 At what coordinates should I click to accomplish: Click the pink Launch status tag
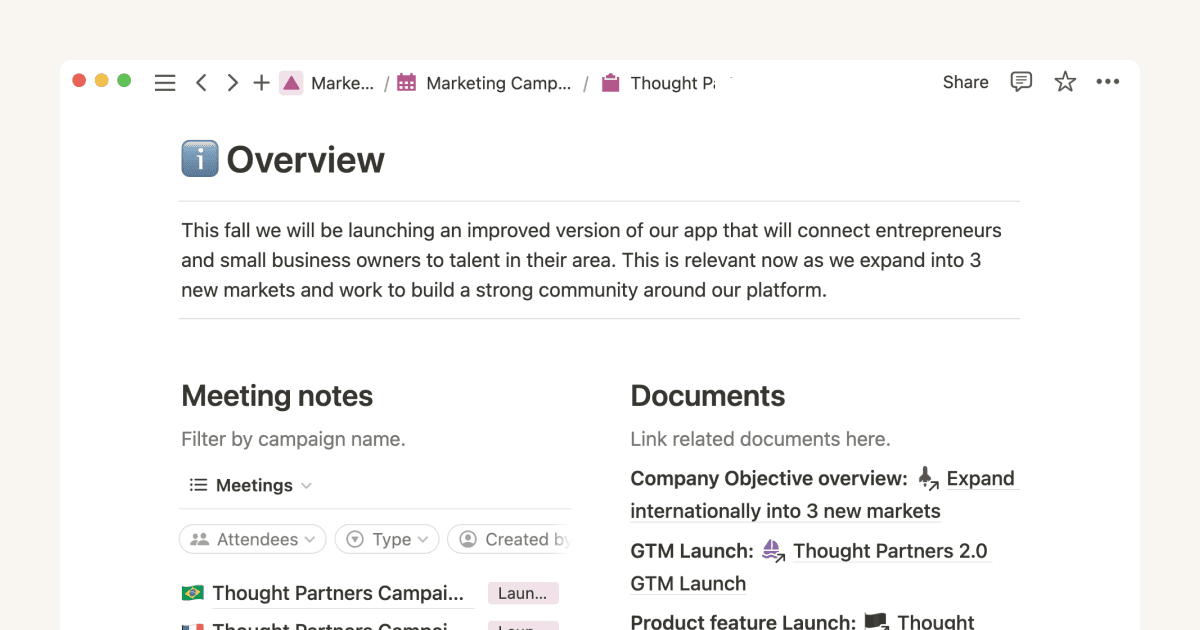pyautogui.click(x=522, y=592)
